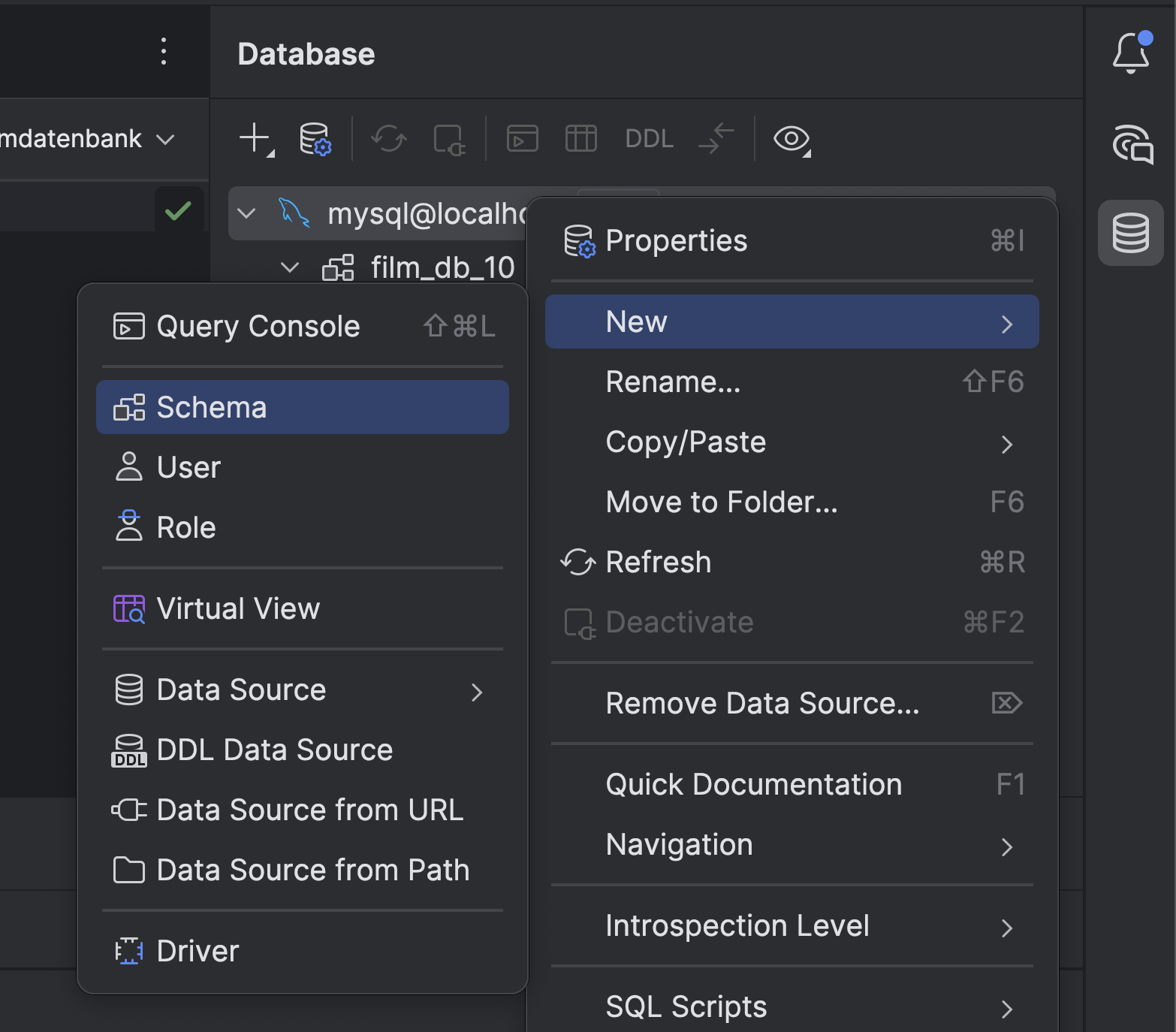The height and width of the screenshot is (1032, 1176).
Task: Select Driver in New submenu
Action: (x=303, y=951)
